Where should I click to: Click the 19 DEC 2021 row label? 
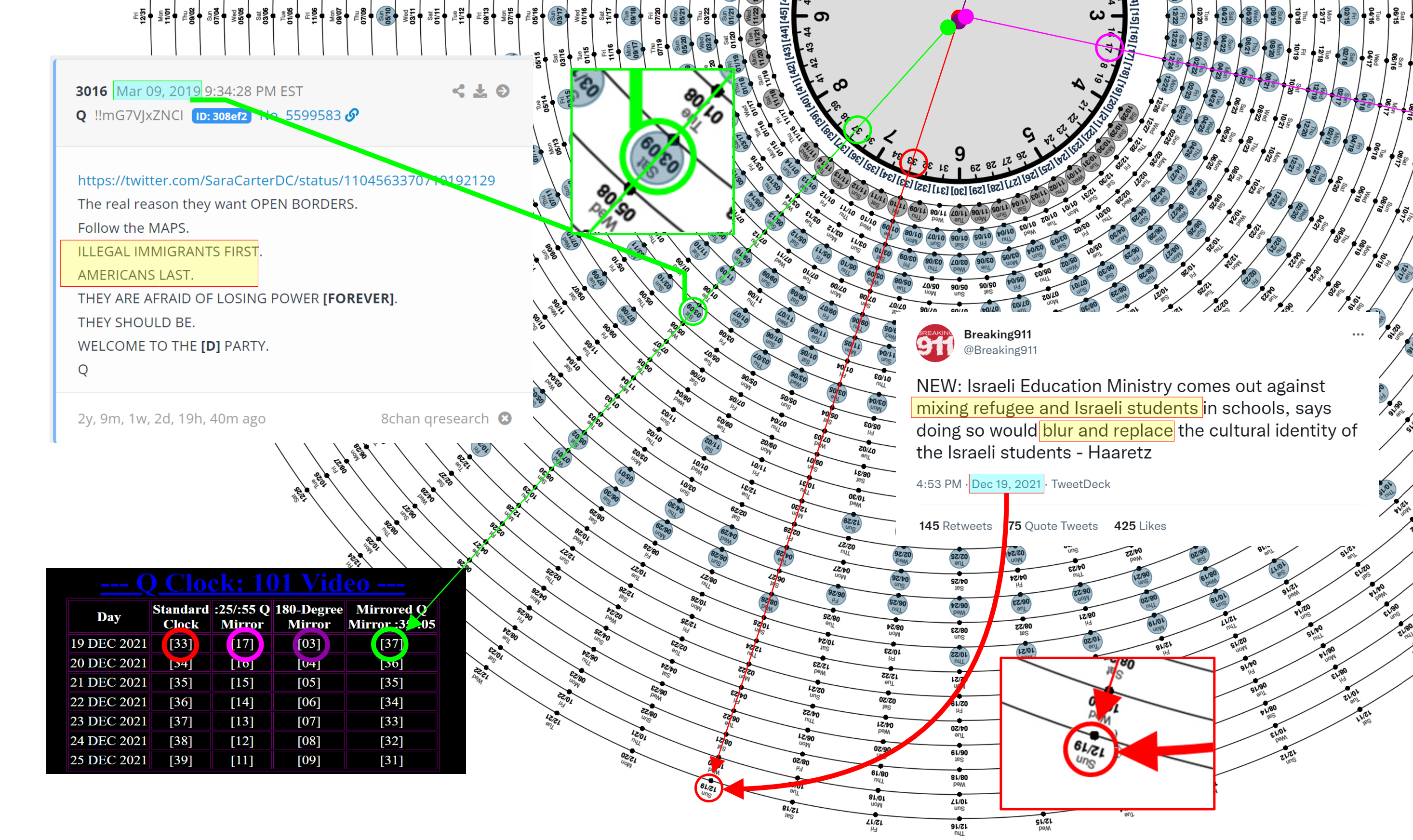(108, 643)
